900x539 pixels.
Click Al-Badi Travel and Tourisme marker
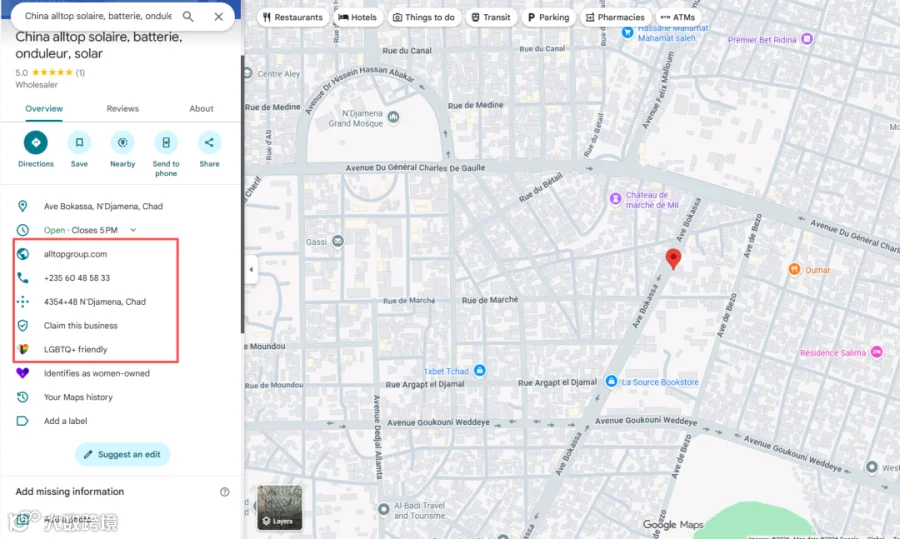point(383,509)
